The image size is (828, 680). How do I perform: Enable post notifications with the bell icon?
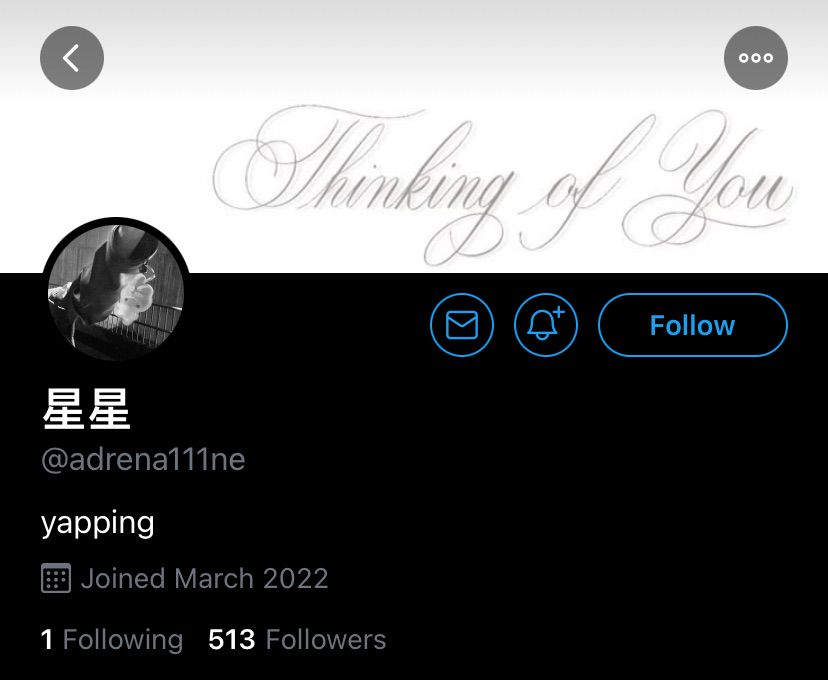tap(546, 325)
